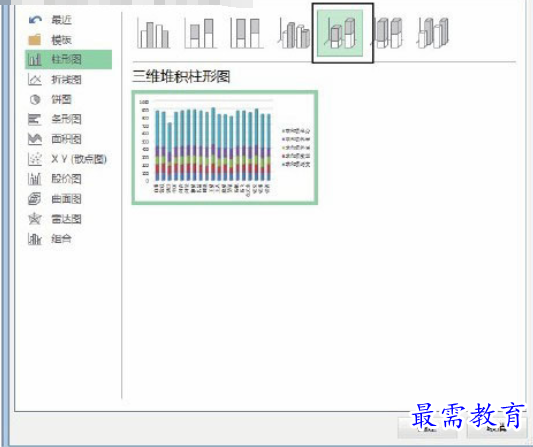Select the 3-D column subtype icon
533x447 pixels.
433,33
